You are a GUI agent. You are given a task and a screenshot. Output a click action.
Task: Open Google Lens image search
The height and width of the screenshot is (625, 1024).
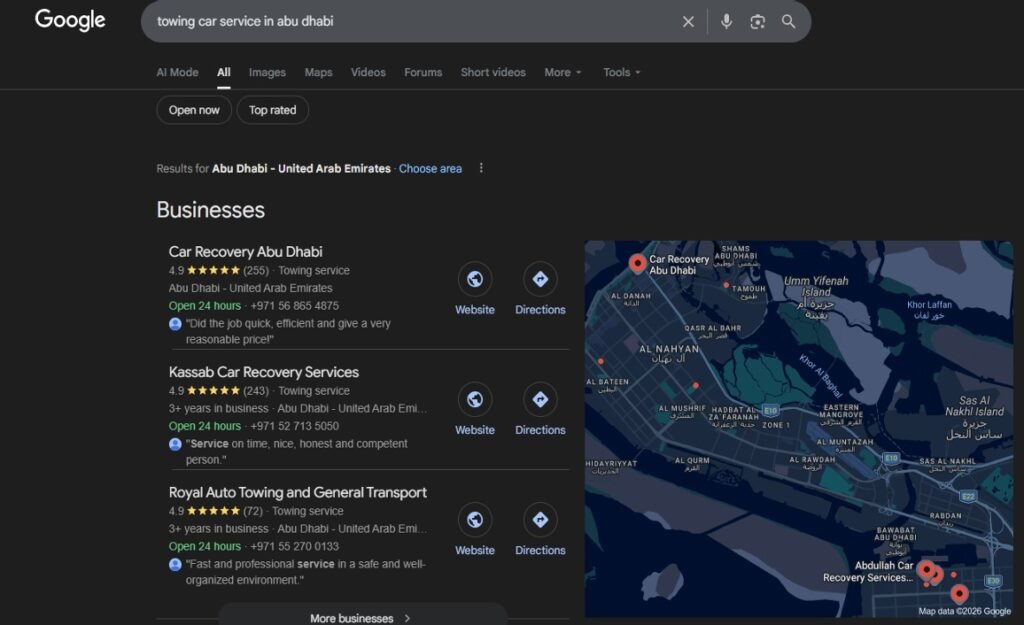(757, 21)
